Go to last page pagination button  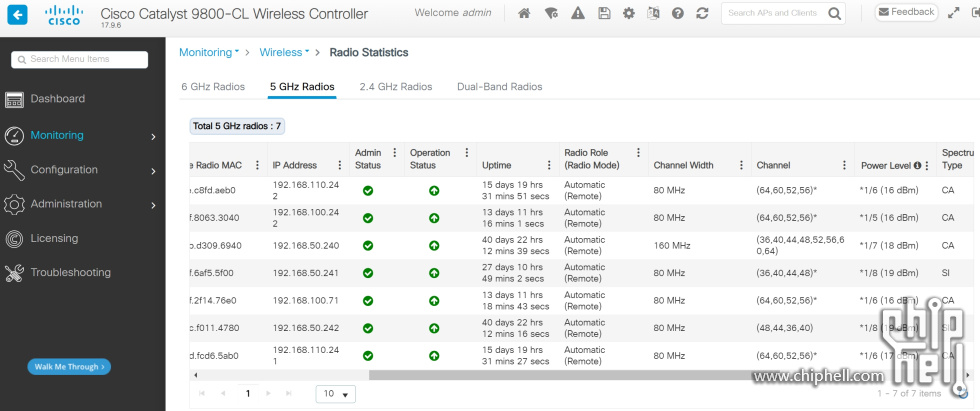click(x=288, y=394)
